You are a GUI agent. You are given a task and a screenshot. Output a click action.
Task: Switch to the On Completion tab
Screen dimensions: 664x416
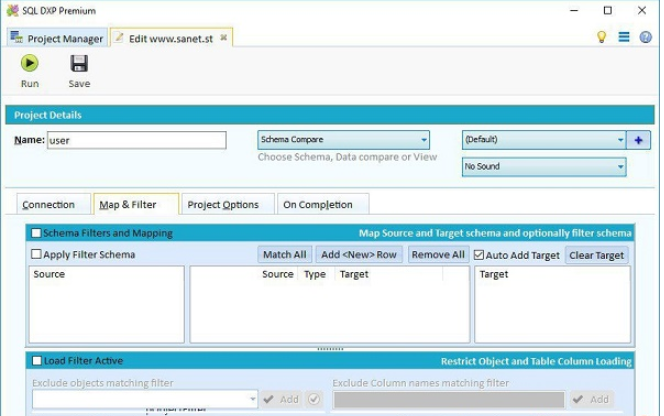click(323, 204)
